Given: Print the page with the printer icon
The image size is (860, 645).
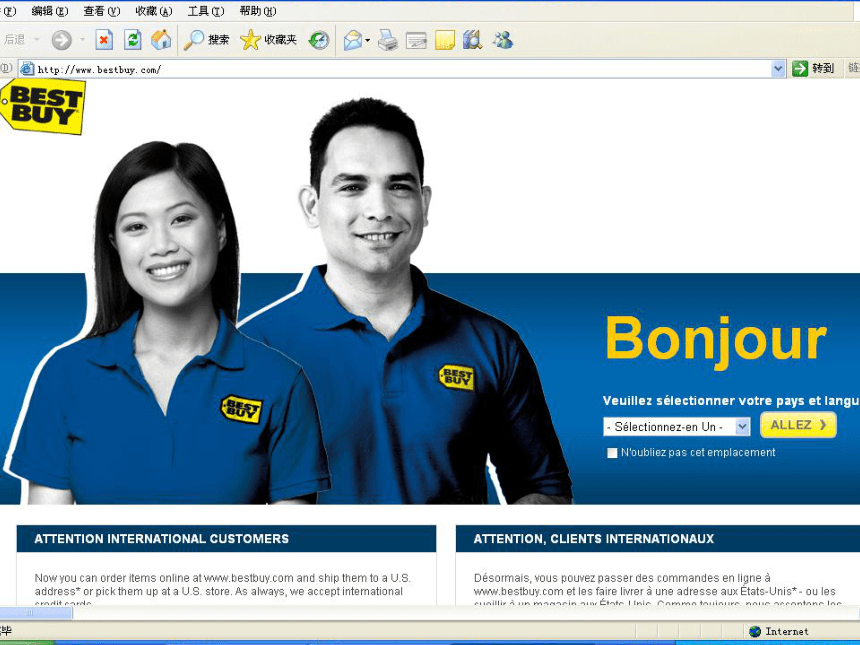Looking at the screenshot, I should pyautogui.click(x=388, y=40).
